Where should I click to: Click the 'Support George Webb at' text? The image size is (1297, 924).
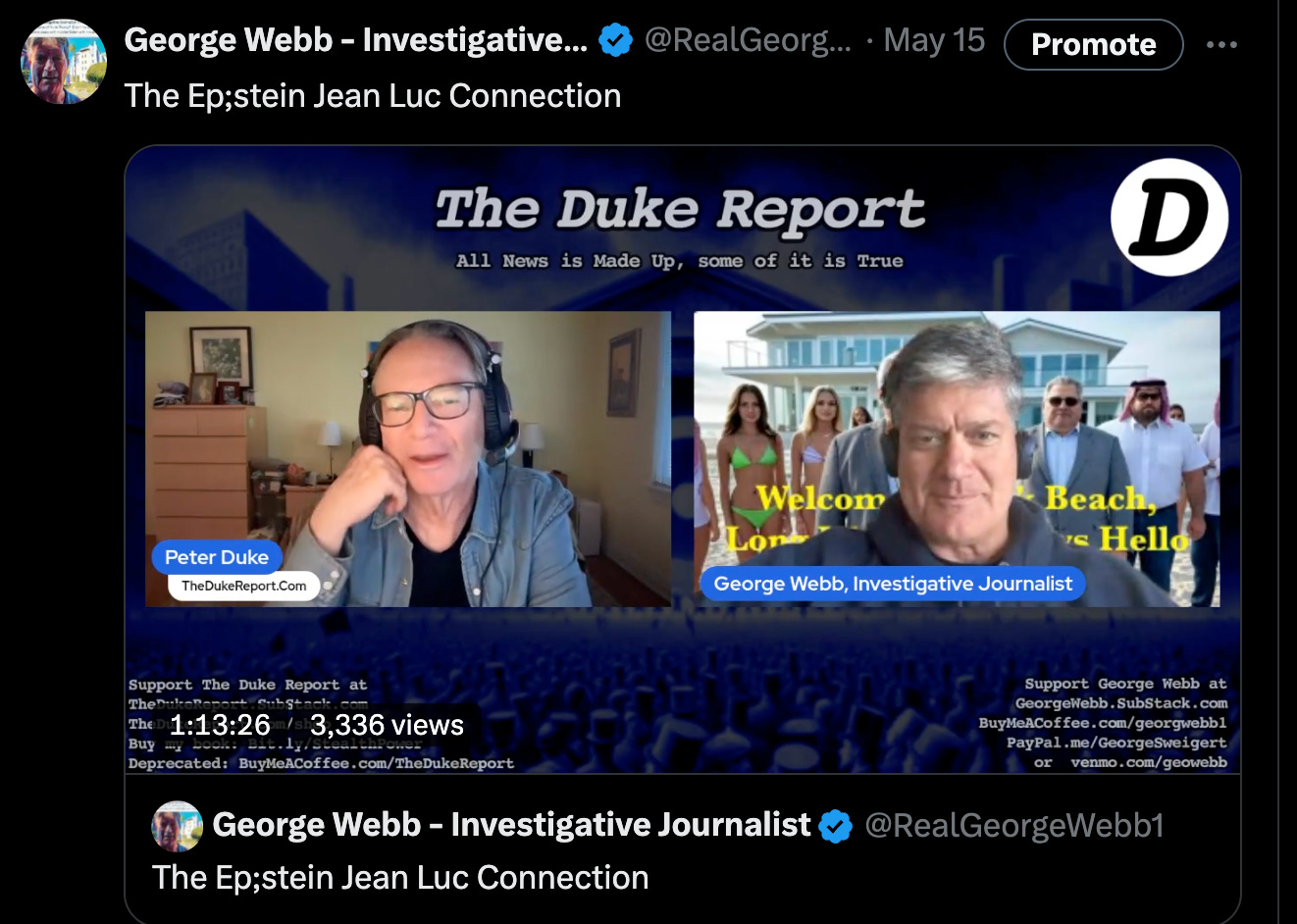point(1125,684)
